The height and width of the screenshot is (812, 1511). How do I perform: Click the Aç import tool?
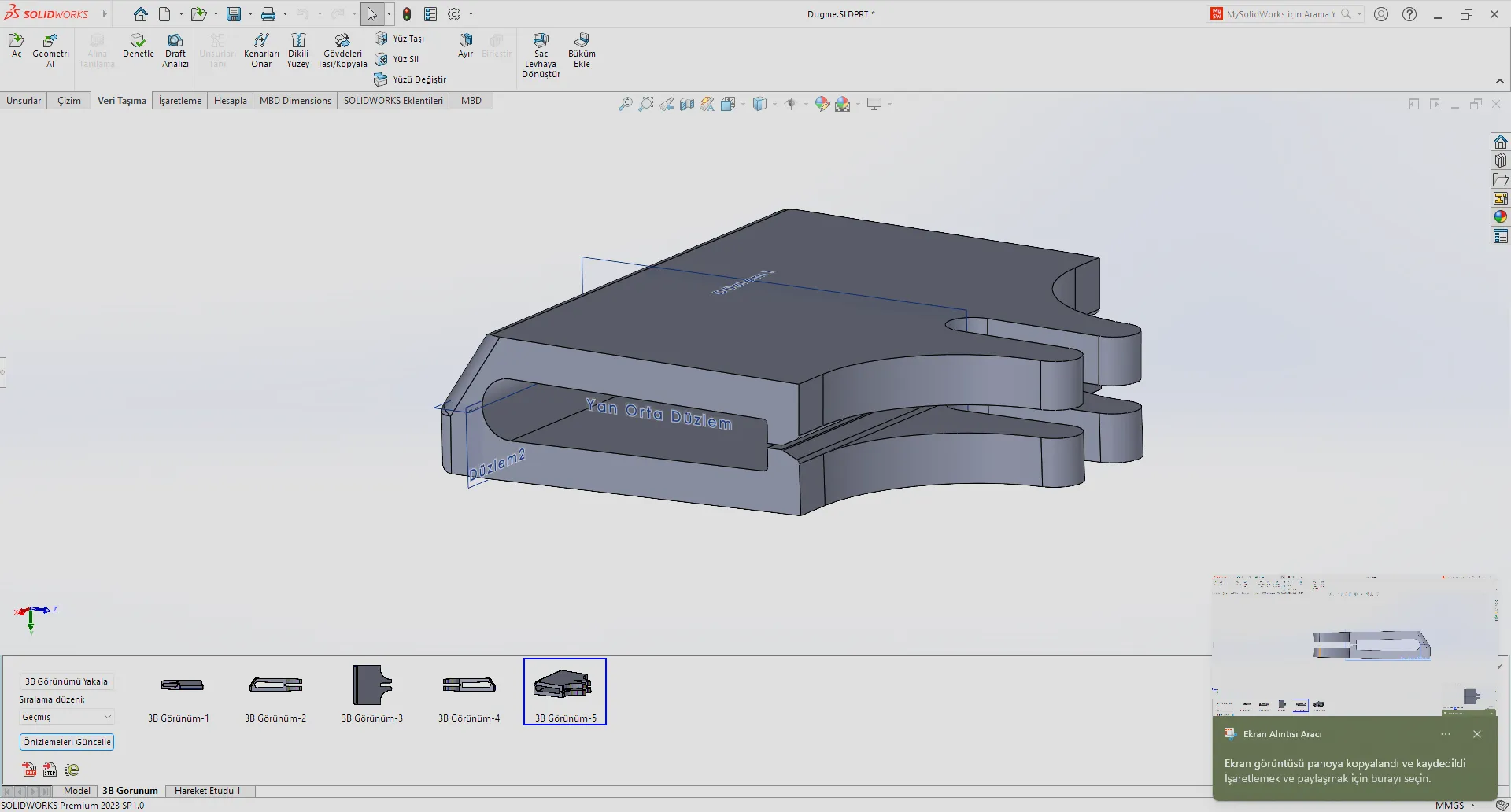pos(17,46)
